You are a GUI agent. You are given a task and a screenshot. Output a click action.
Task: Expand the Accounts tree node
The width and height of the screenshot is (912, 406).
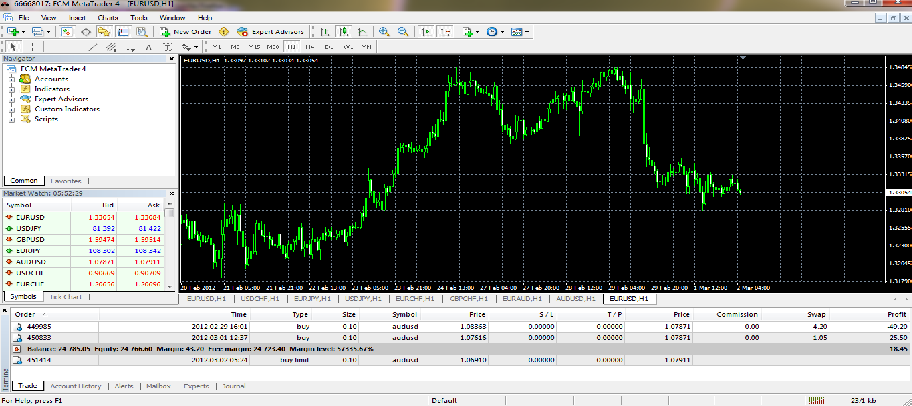[11, 79]
